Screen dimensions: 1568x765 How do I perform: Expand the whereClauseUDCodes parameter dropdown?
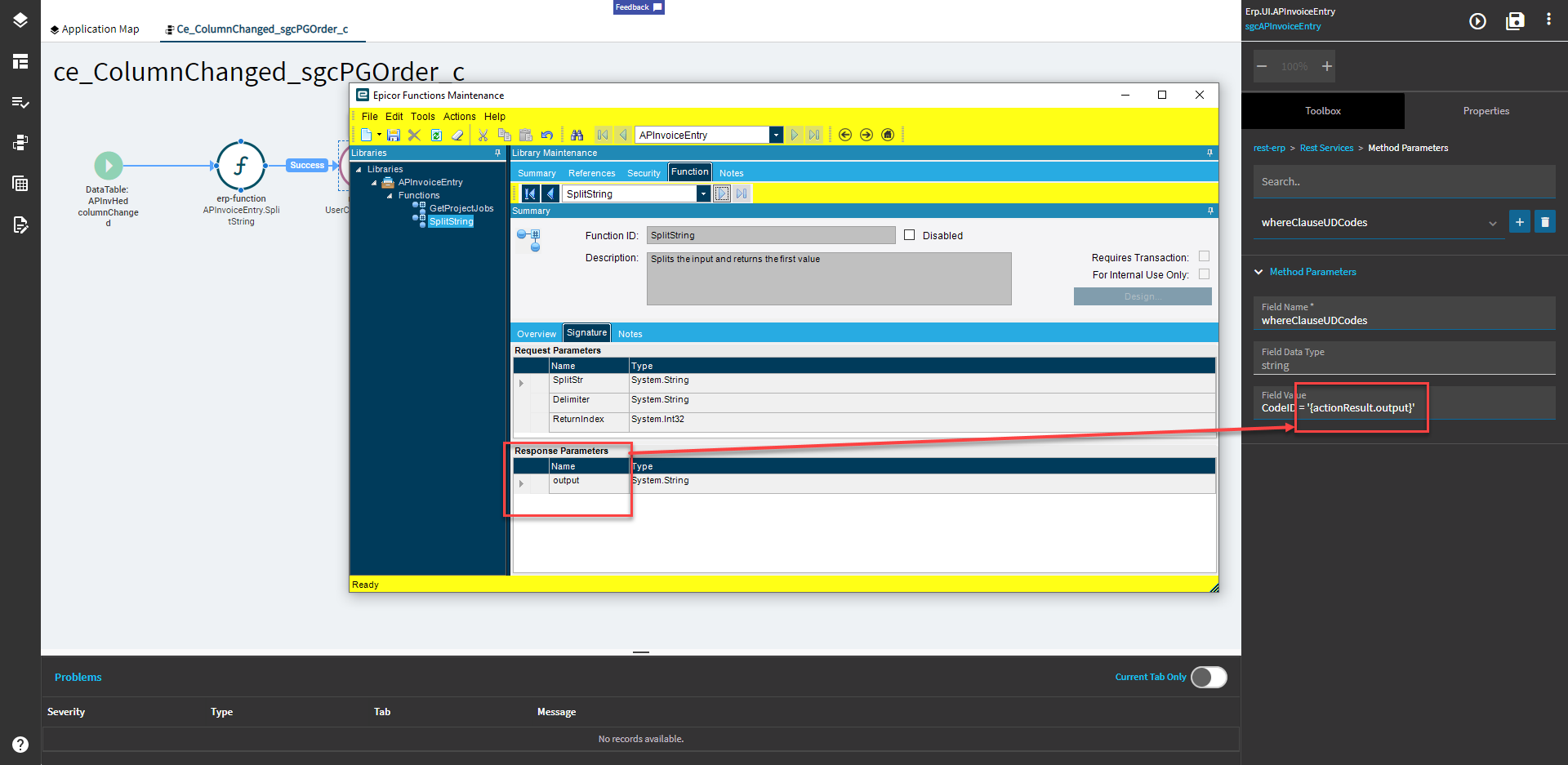[1492, 223]
